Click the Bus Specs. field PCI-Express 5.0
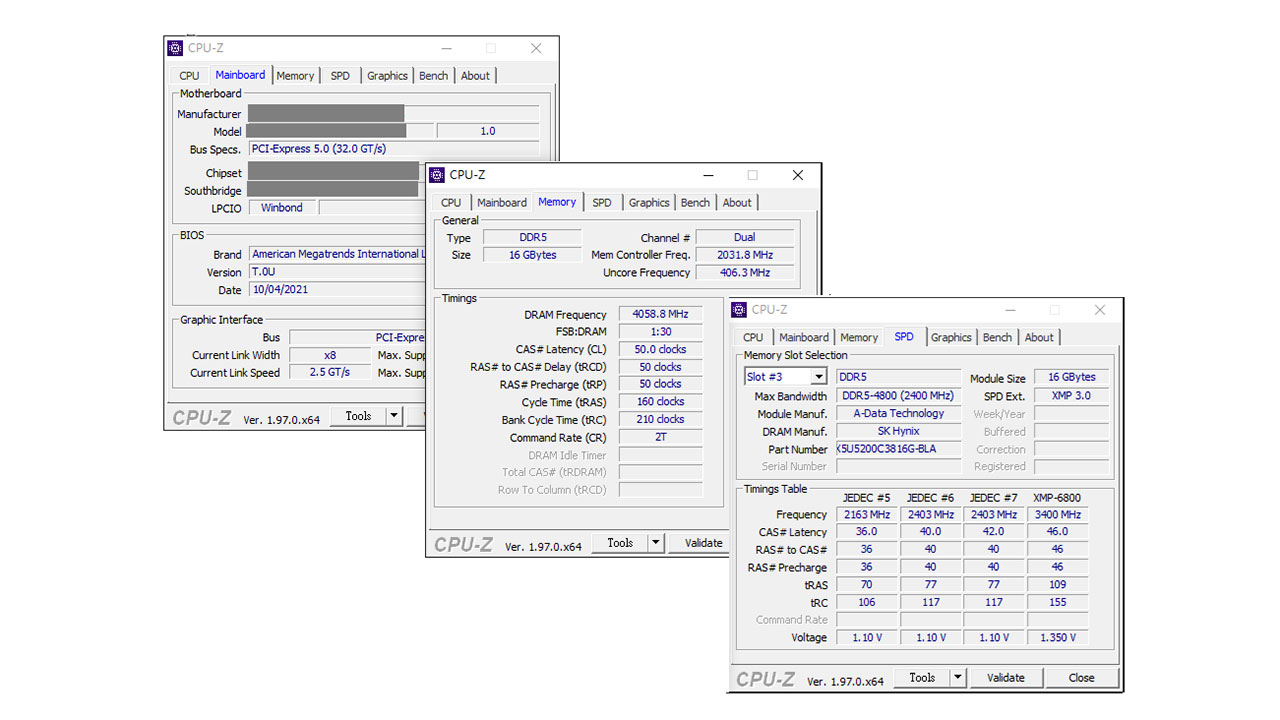Screen dimensions: 1280x720 click(x=394, y=149)
